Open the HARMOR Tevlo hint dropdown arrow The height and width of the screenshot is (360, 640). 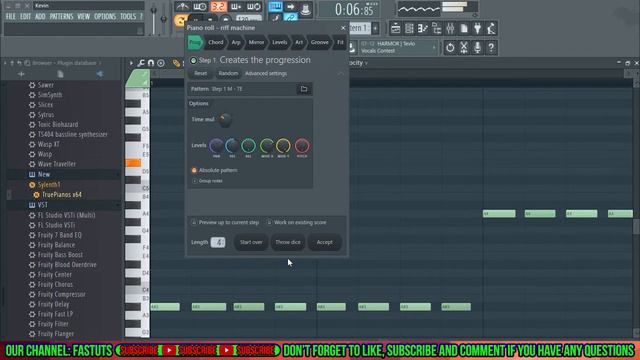pos(434,47)
